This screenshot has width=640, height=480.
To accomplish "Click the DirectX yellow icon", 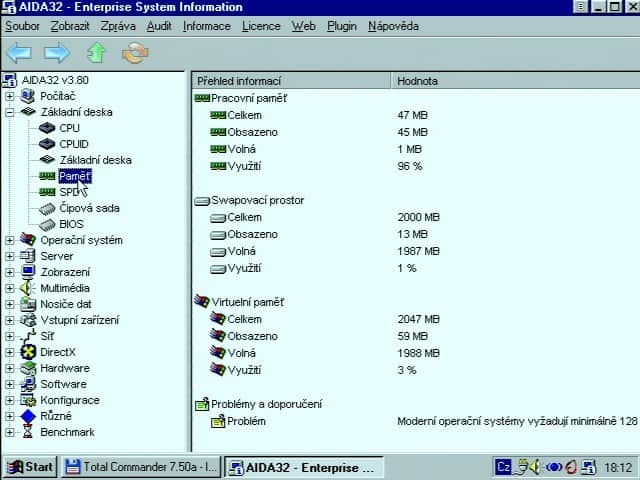I will pos(28,352).
